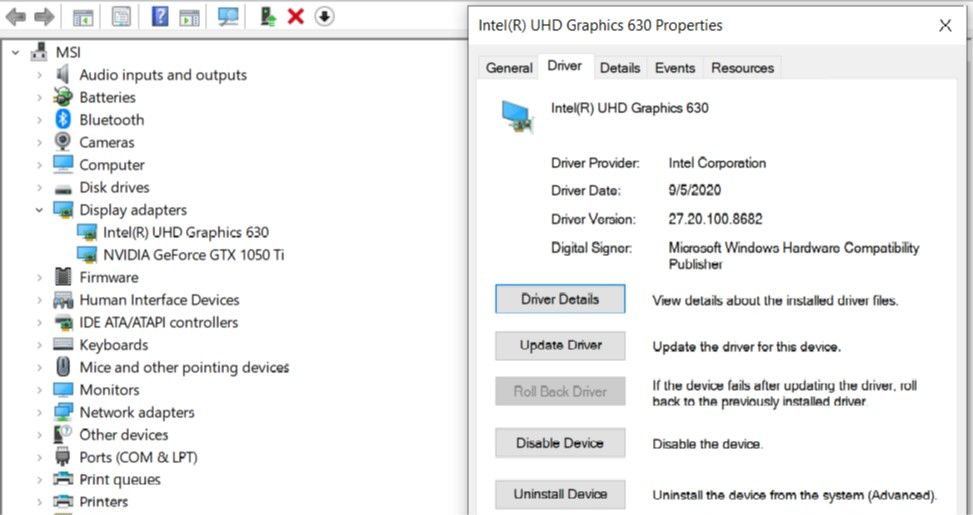Viewport: 973px width, 515px height.
Task: Select the Printers tree label
Action: click(x=104, y=502)
